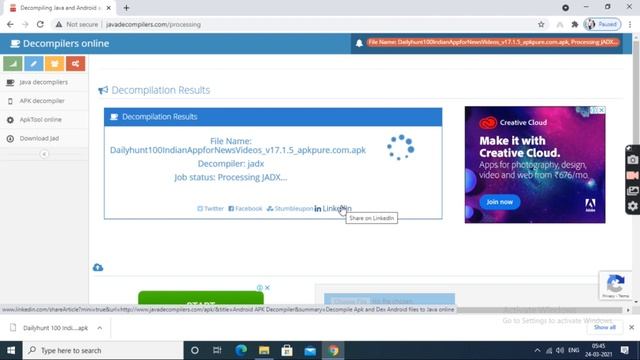
Task: Expand options for downloaded Dailyhunt apk
Action: [x=100, y=328]
